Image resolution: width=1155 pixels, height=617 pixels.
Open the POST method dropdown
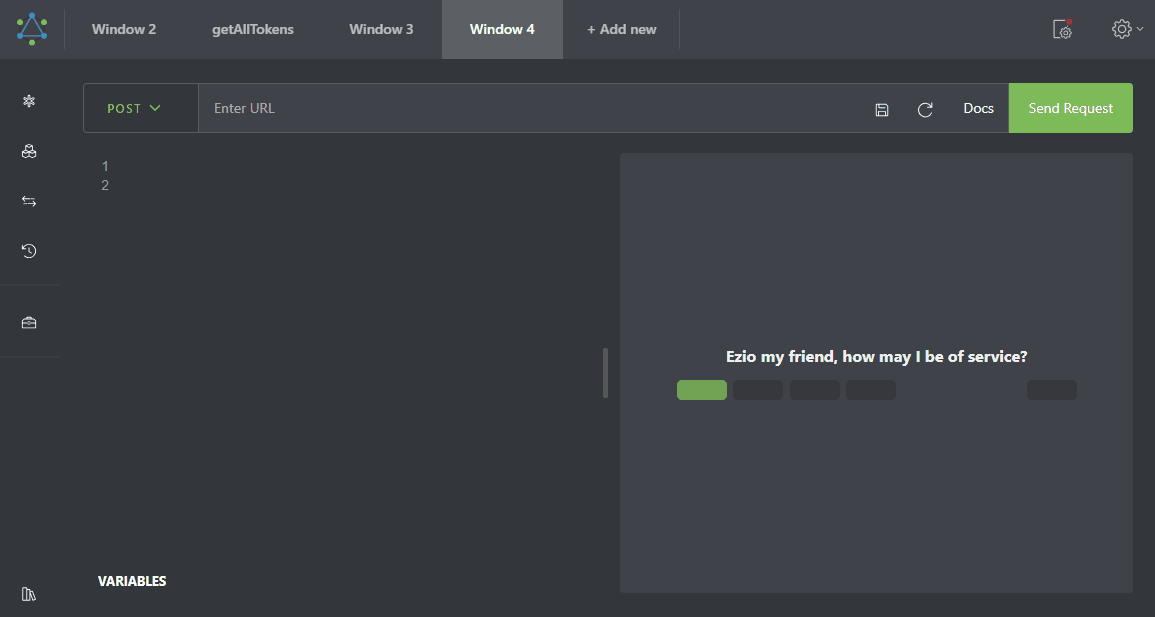point(141,108)
